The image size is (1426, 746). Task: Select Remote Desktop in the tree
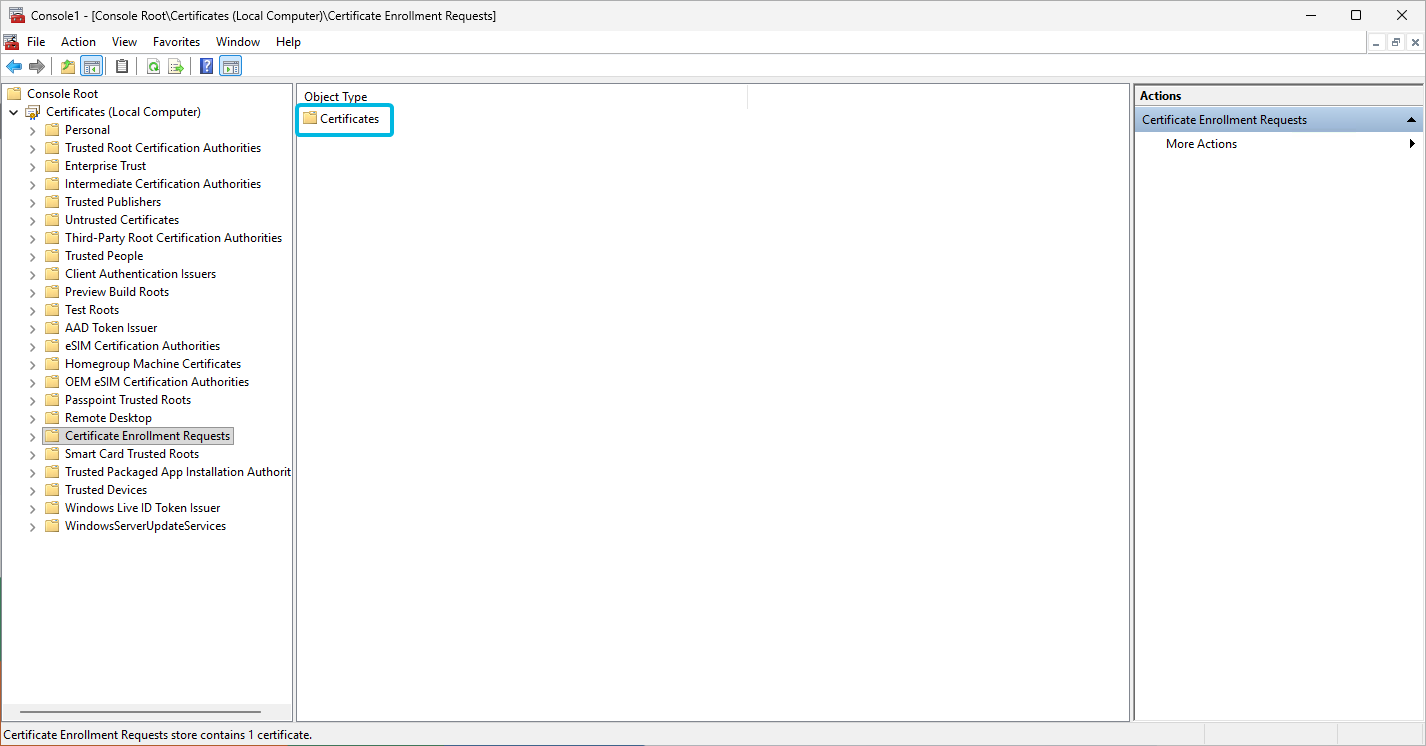pyautogui.click(x=108, y=418)
